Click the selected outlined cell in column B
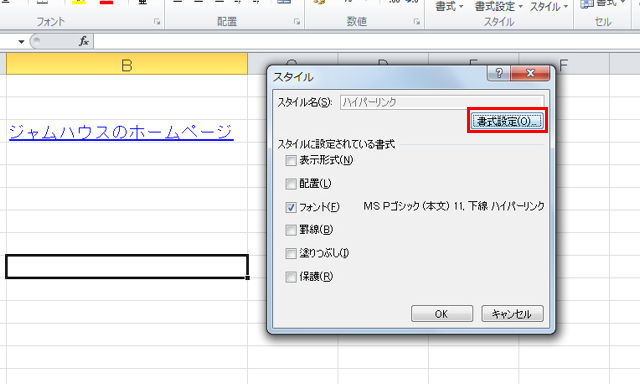This screenshot has width=640, height=384. coord(127,266)
